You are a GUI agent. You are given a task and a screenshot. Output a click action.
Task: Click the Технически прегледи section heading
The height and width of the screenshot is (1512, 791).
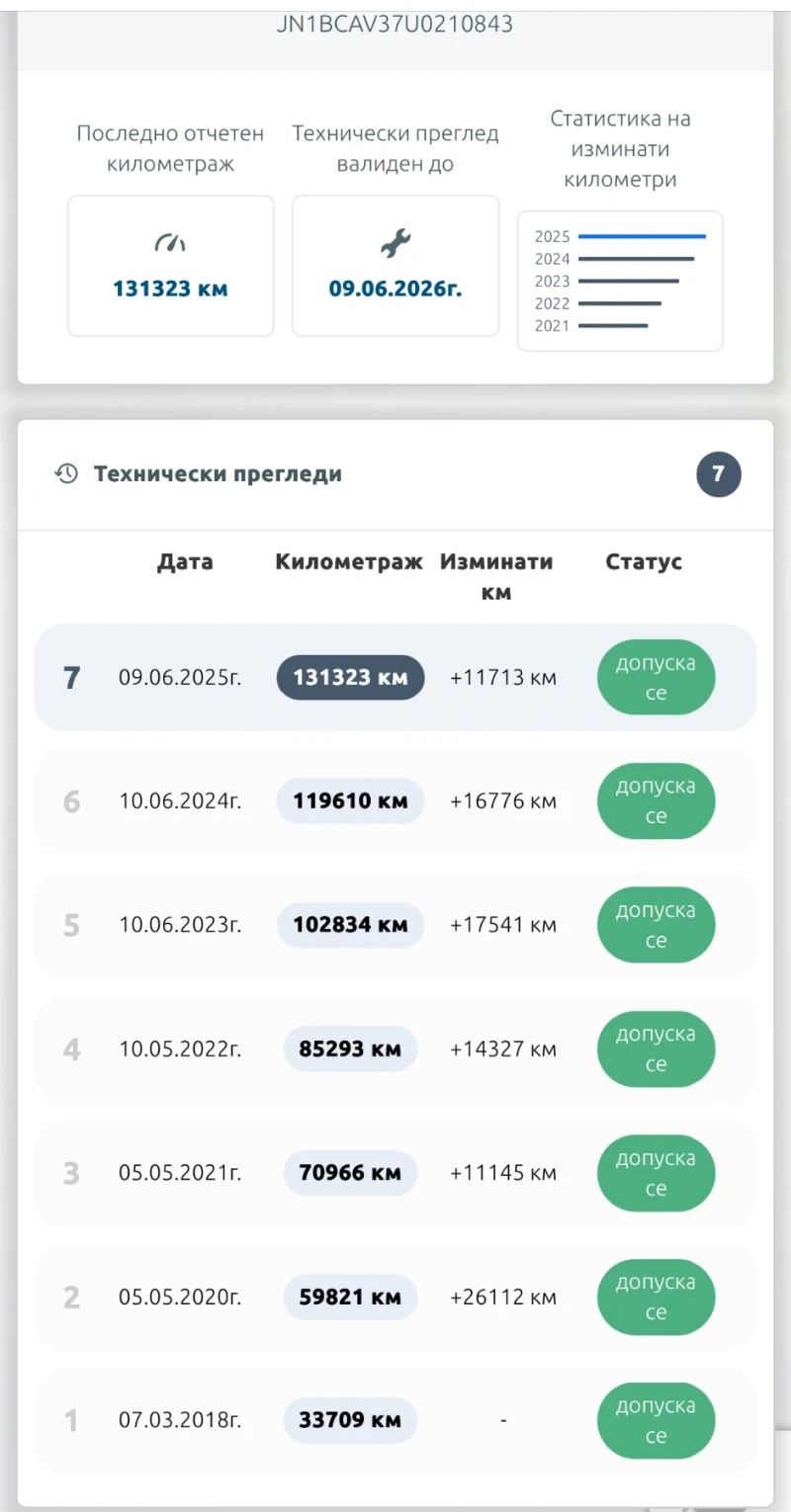(218, 474)
